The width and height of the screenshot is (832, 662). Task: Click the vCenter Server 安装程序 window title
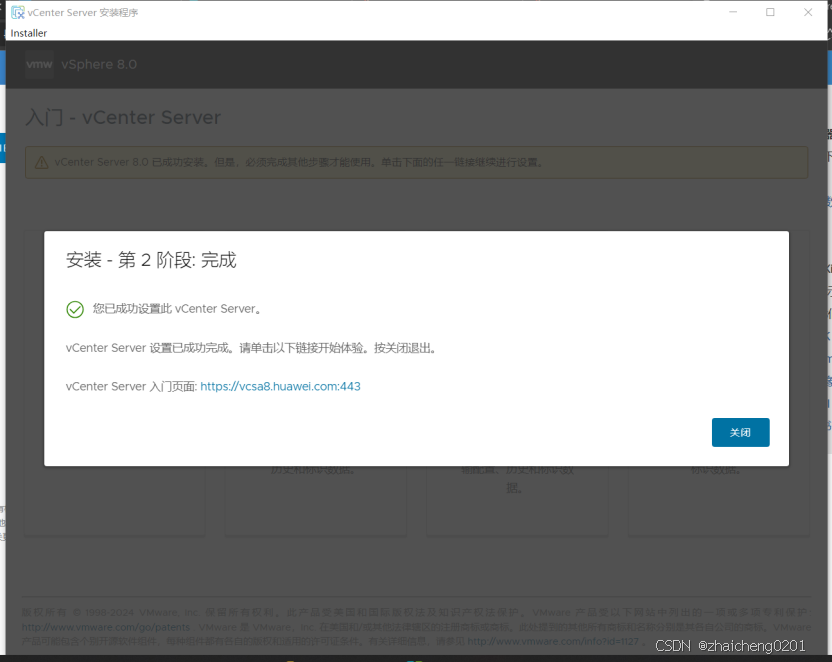(83, 13)
